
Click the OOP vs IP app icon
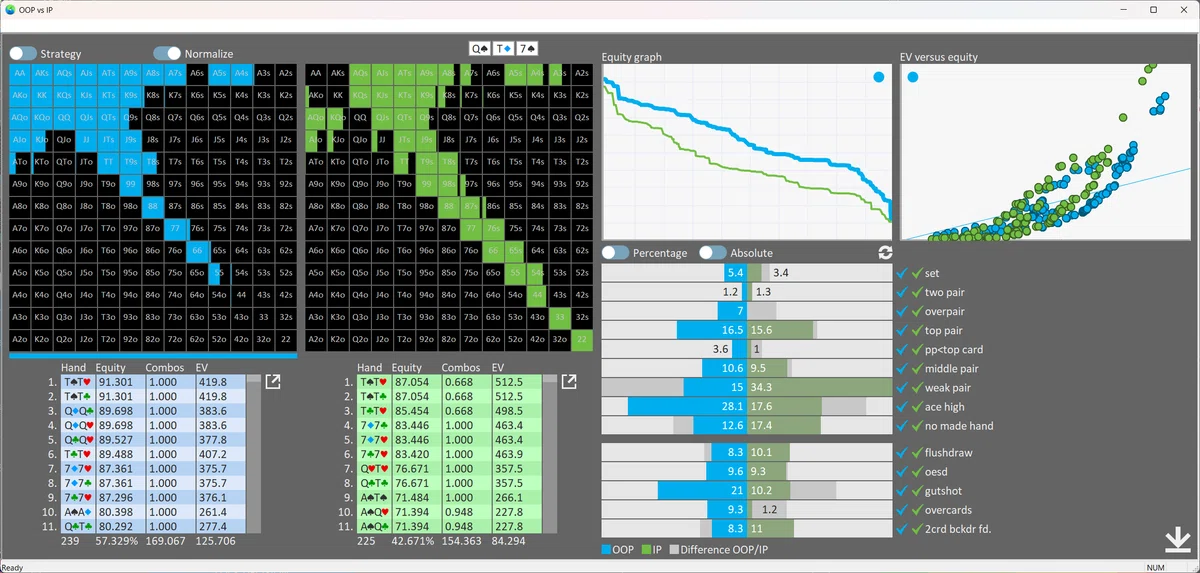(x=10, y=9)
